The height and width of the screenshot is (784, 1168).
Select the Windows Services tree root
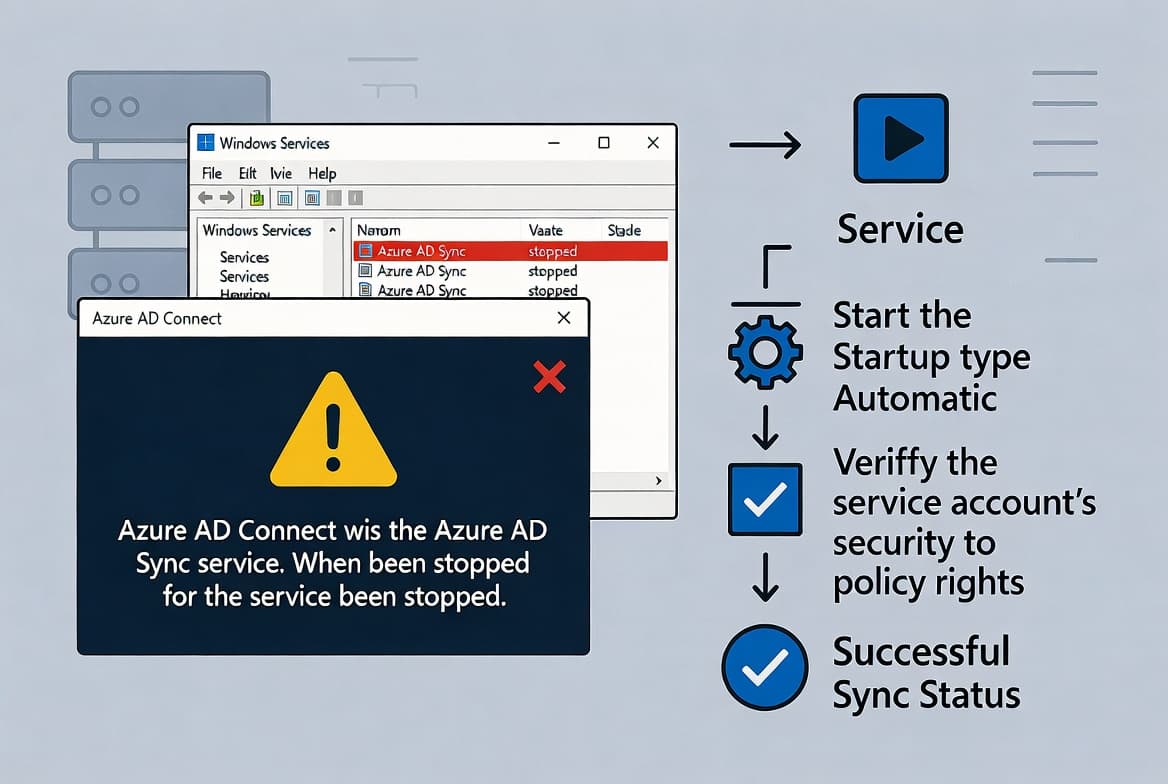coord(257,230)
